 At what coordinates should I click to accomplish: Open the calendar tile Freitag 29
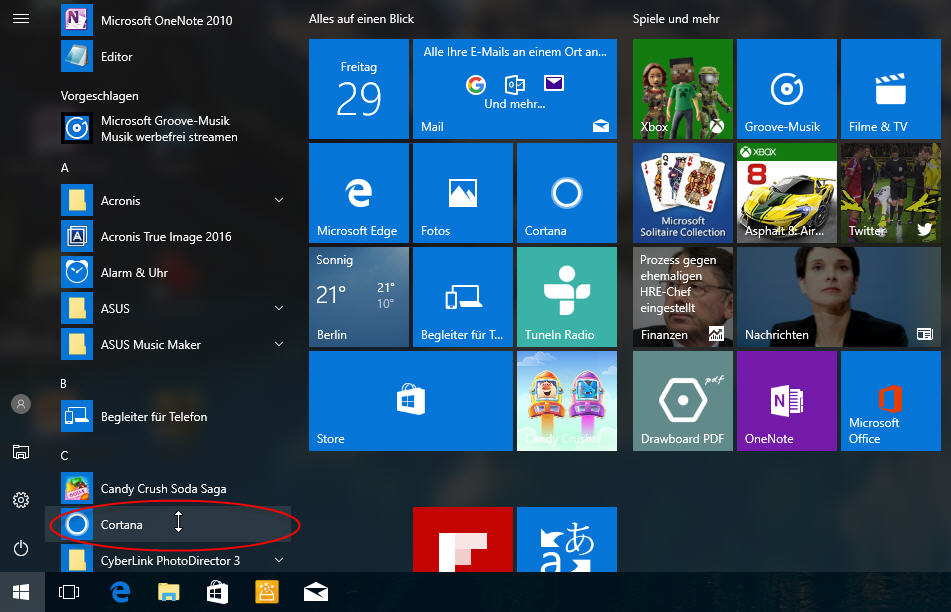(359, 89)
